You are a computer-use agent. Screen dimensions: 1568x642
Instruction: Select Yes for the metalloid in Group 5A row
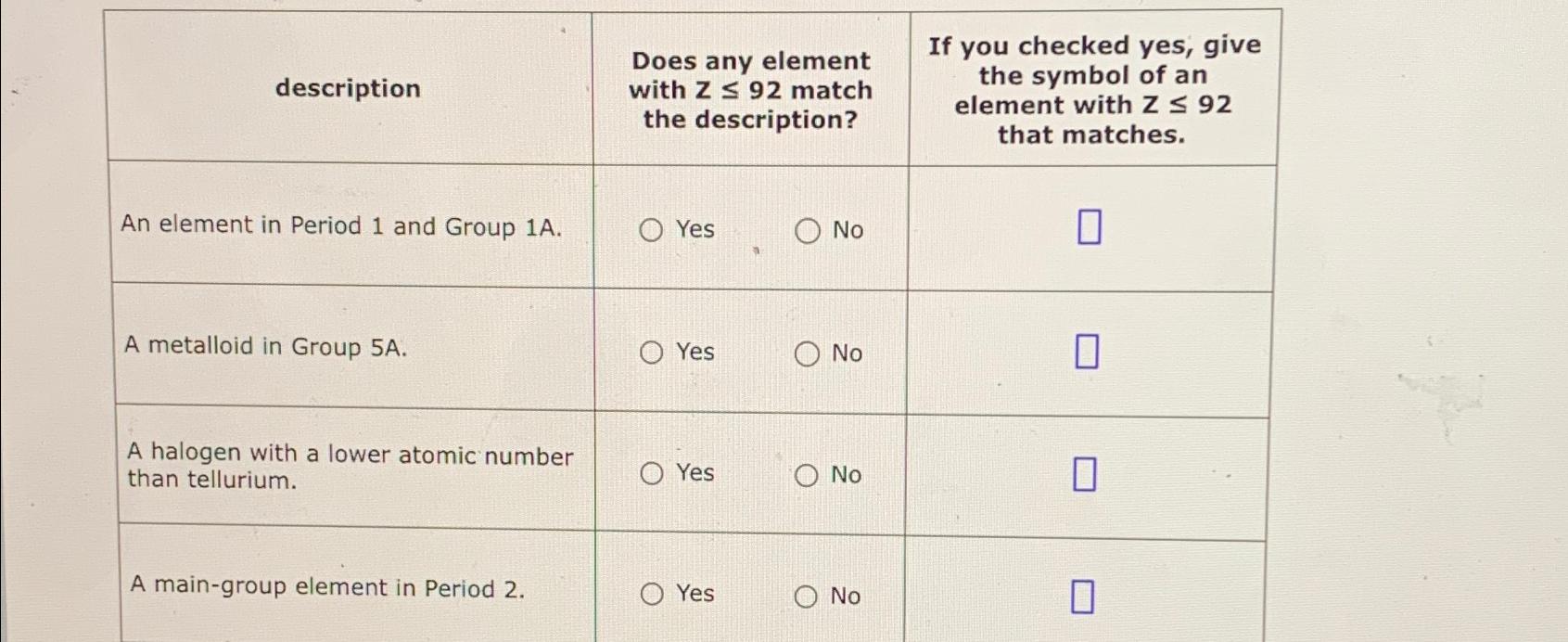(x=652, y=353)
